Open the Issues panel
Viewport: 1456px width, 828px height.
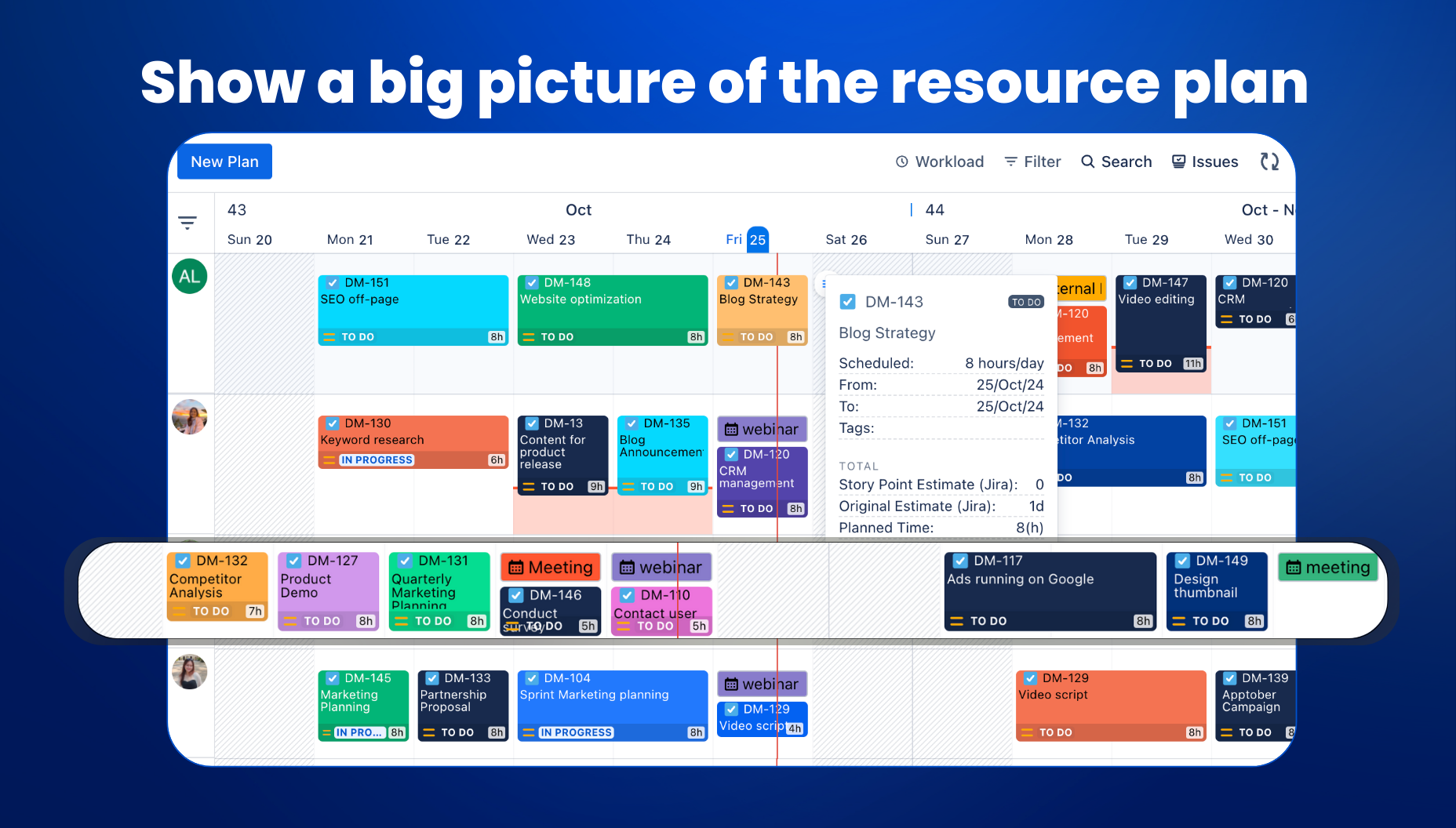coord(1205,162)
